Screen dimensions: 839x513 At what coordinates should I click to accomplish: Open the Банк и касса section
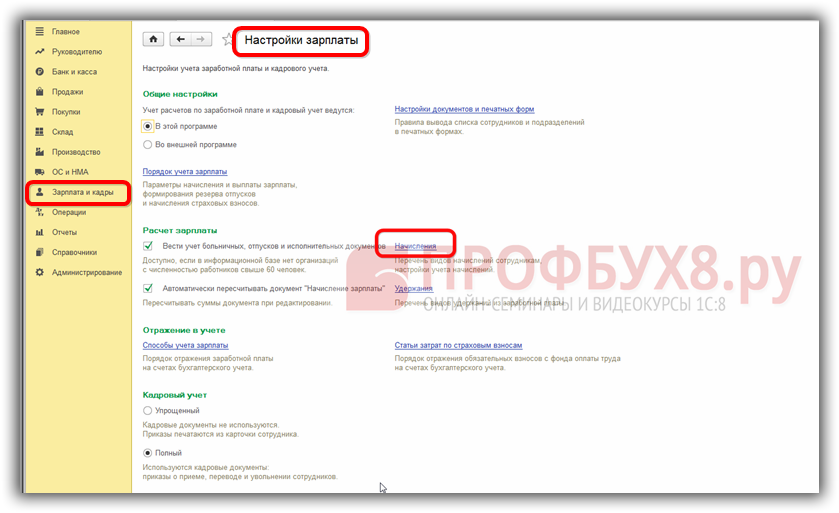[75, 72]
